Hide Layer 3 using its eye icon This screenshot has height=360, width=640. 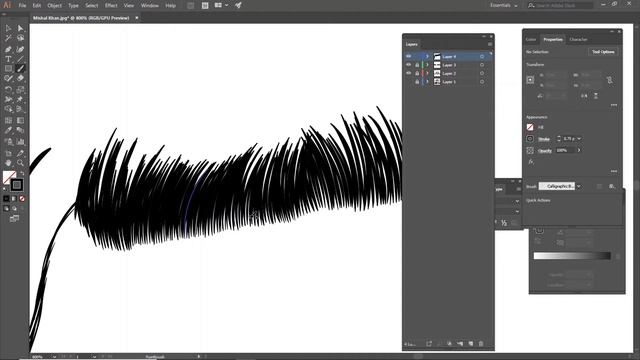point(409,65)
